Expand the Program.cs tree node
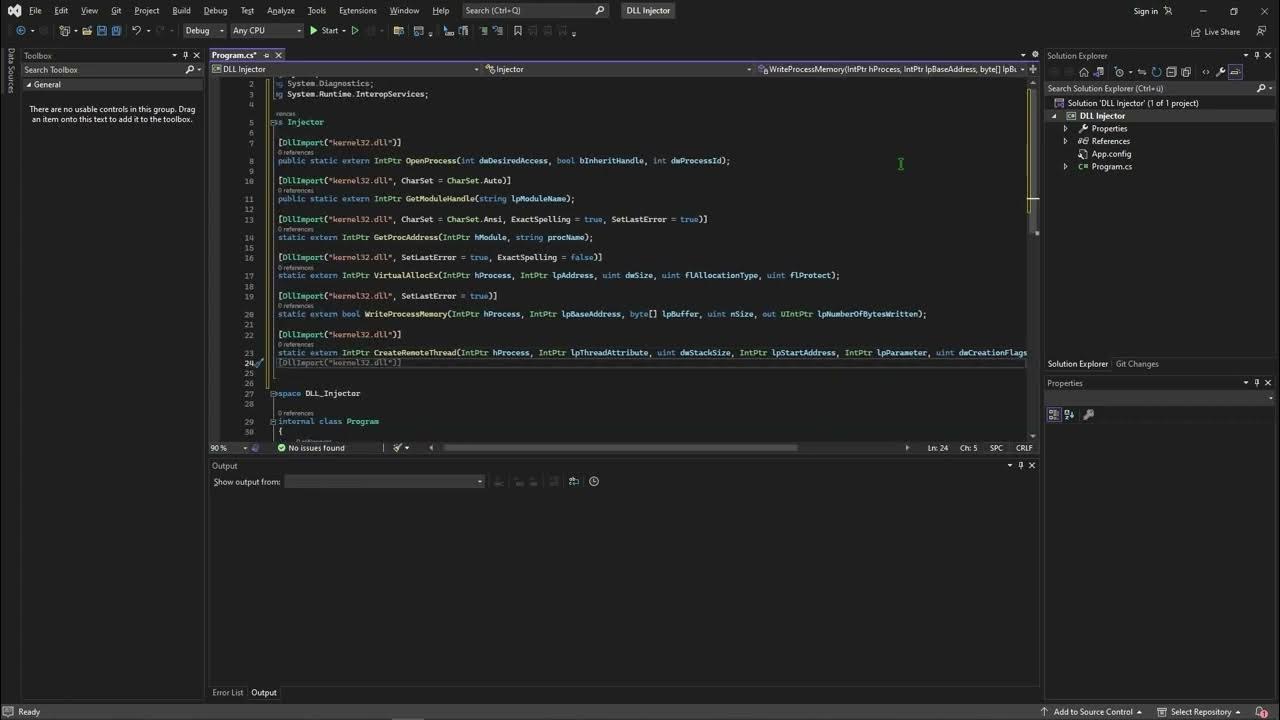The height and width of the screenshot is (720, 1280). click(1065, 167)
